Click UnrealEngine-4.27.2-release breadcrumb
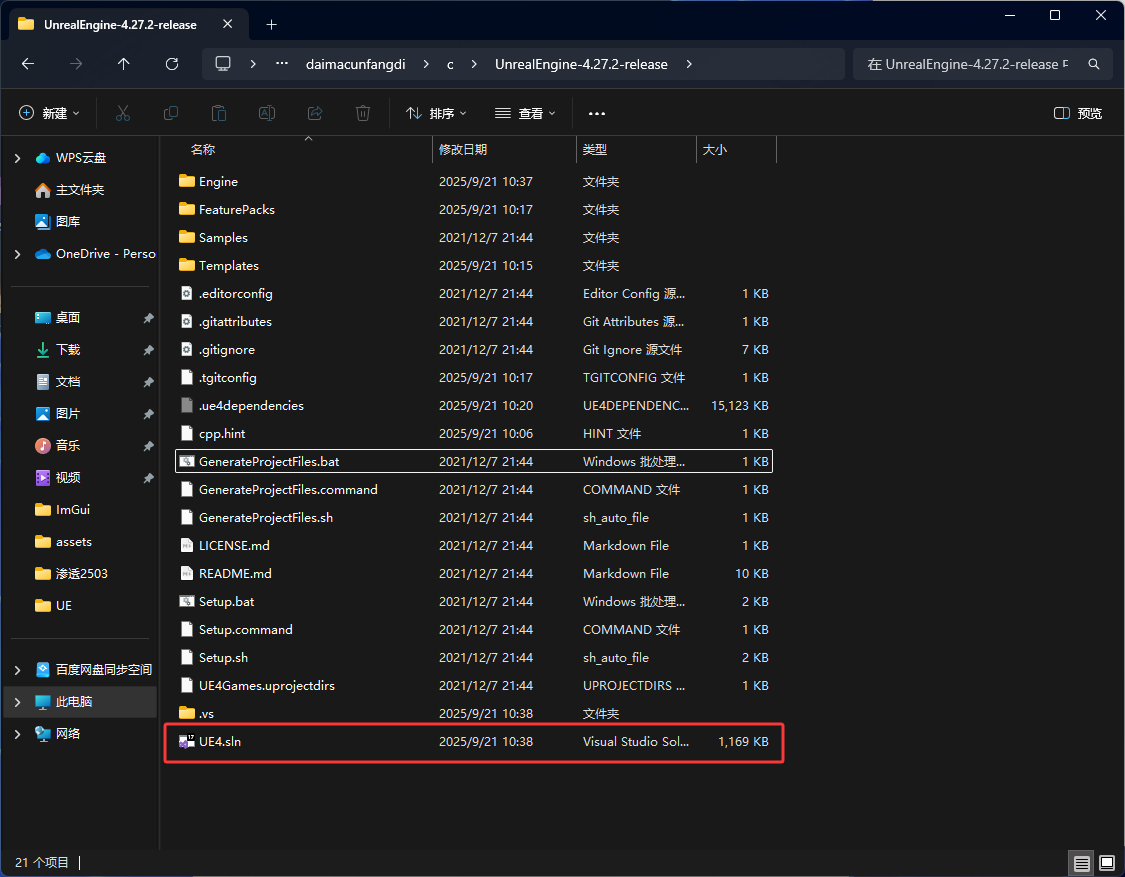 (x=581, y=64)
